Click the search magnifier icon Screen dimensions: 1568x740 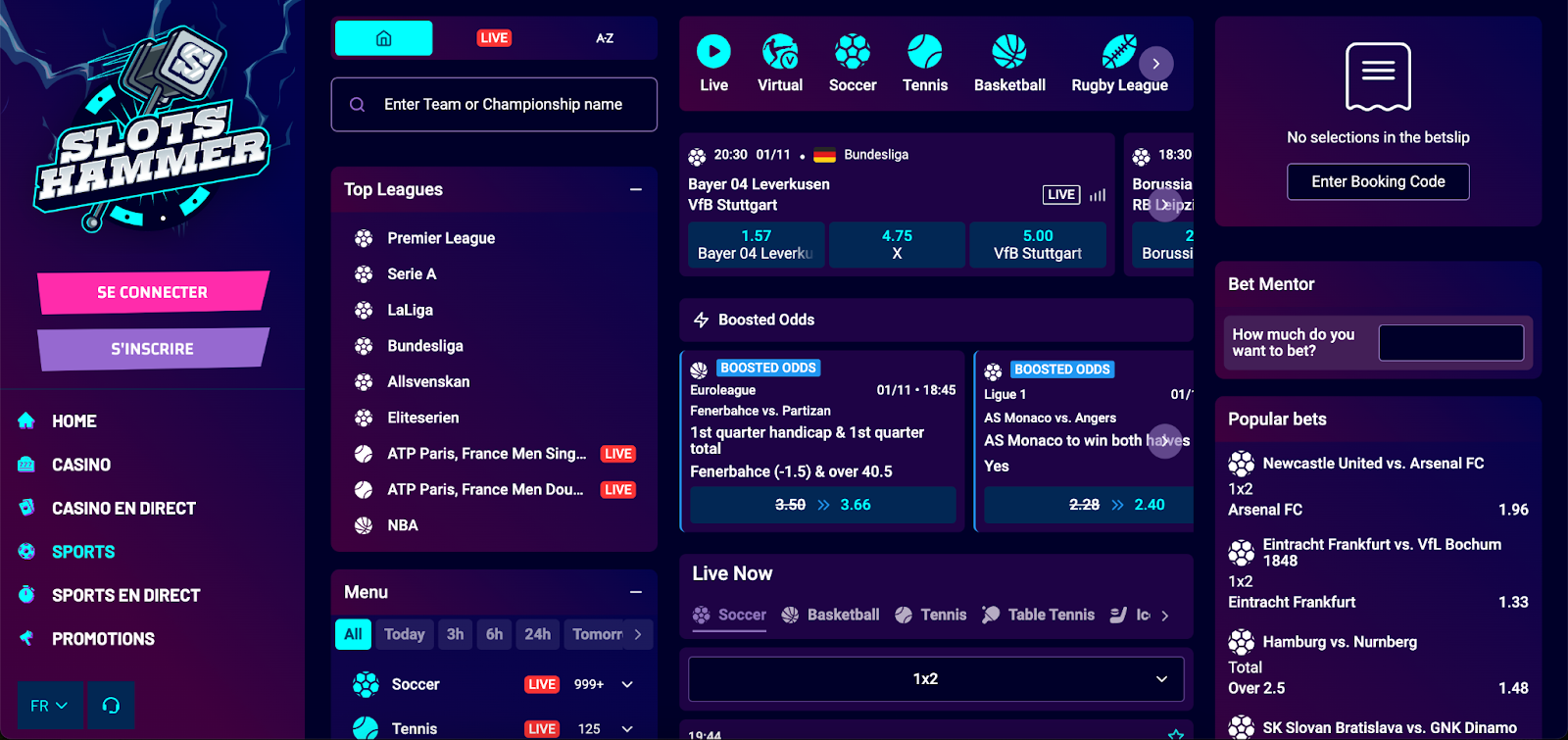[x=358, y=104]
